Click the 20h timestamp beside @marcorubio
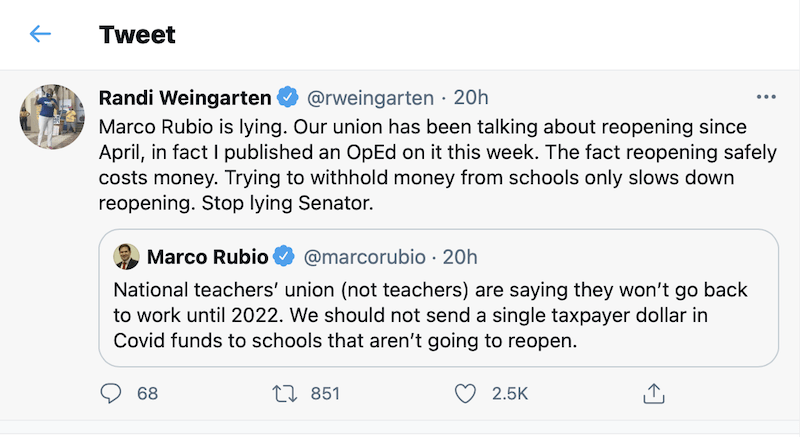 point(459,257)
